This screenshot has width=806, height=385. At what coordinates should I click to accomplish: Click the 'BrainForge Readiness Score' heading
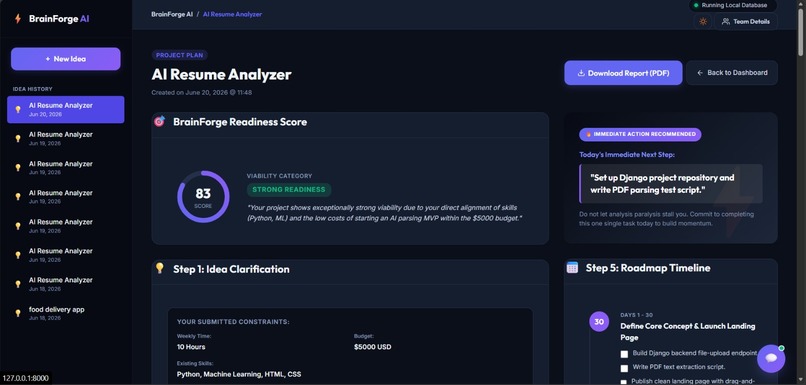pos(240,122)
